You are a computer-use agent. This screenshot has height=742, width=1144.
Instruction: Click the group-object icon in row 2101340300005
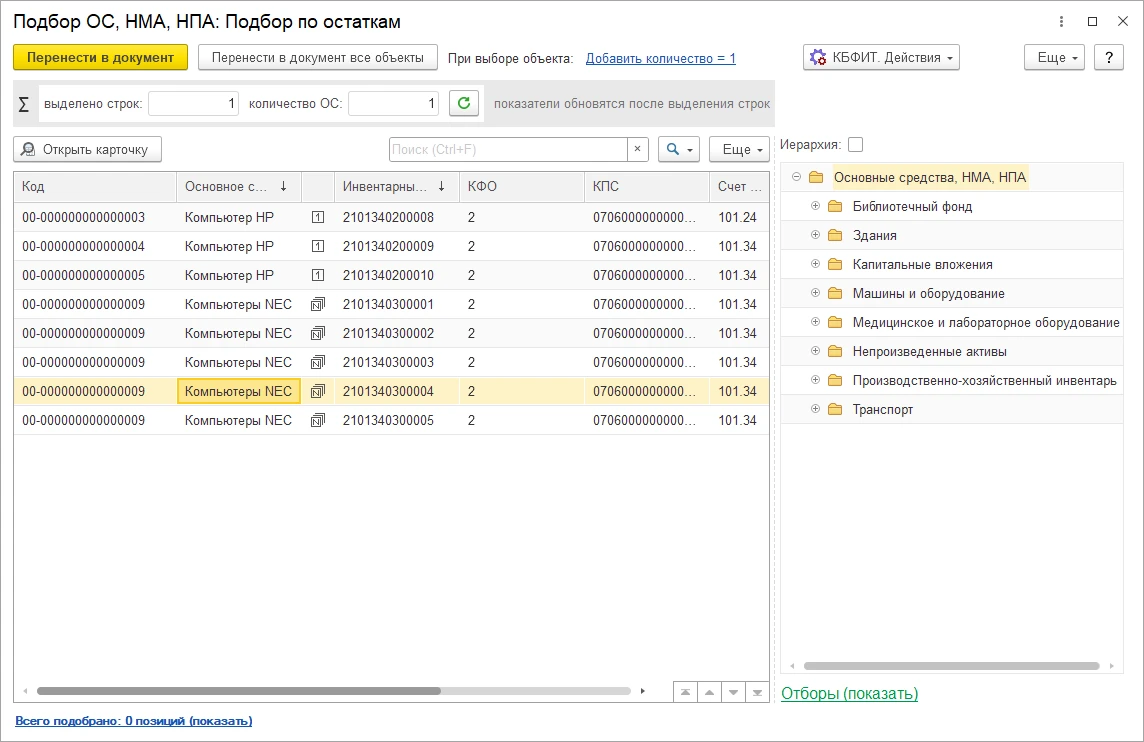[x=318, y=420]
